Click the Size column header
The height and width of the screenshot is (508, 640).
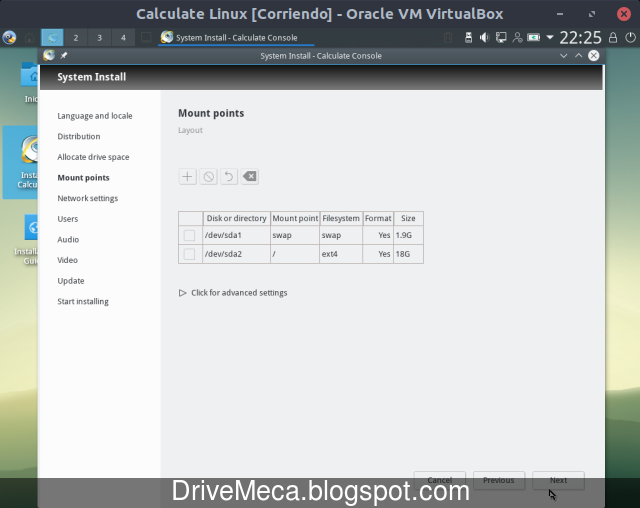[x=408, y=218]
